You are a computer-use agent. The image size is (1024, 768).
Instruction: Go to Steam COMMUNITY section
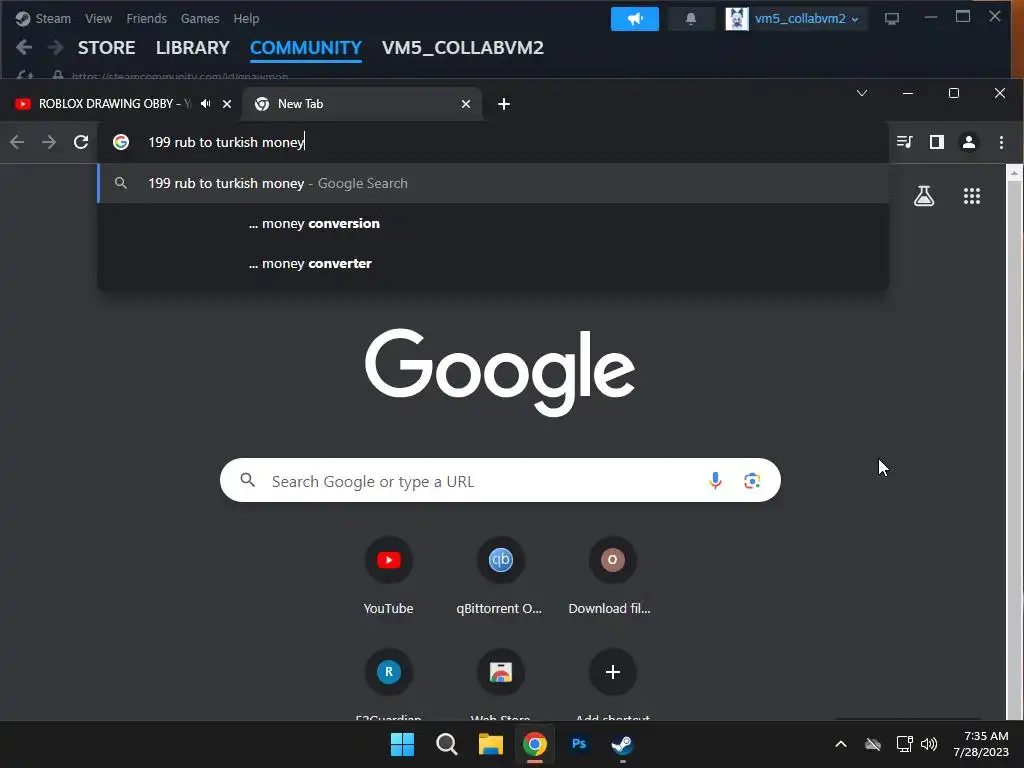(x=306, y=48)
